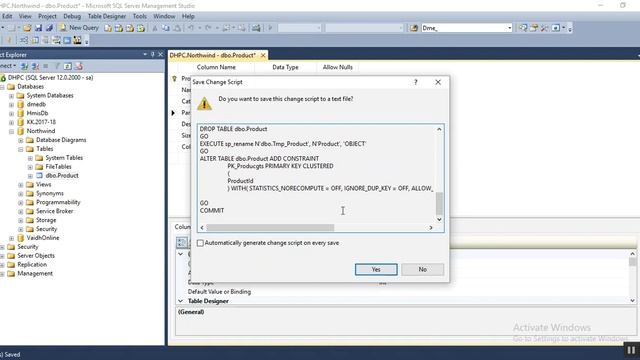Click Refresh icon in Object Explorer toolbar
640x360 pixels.
67,66
